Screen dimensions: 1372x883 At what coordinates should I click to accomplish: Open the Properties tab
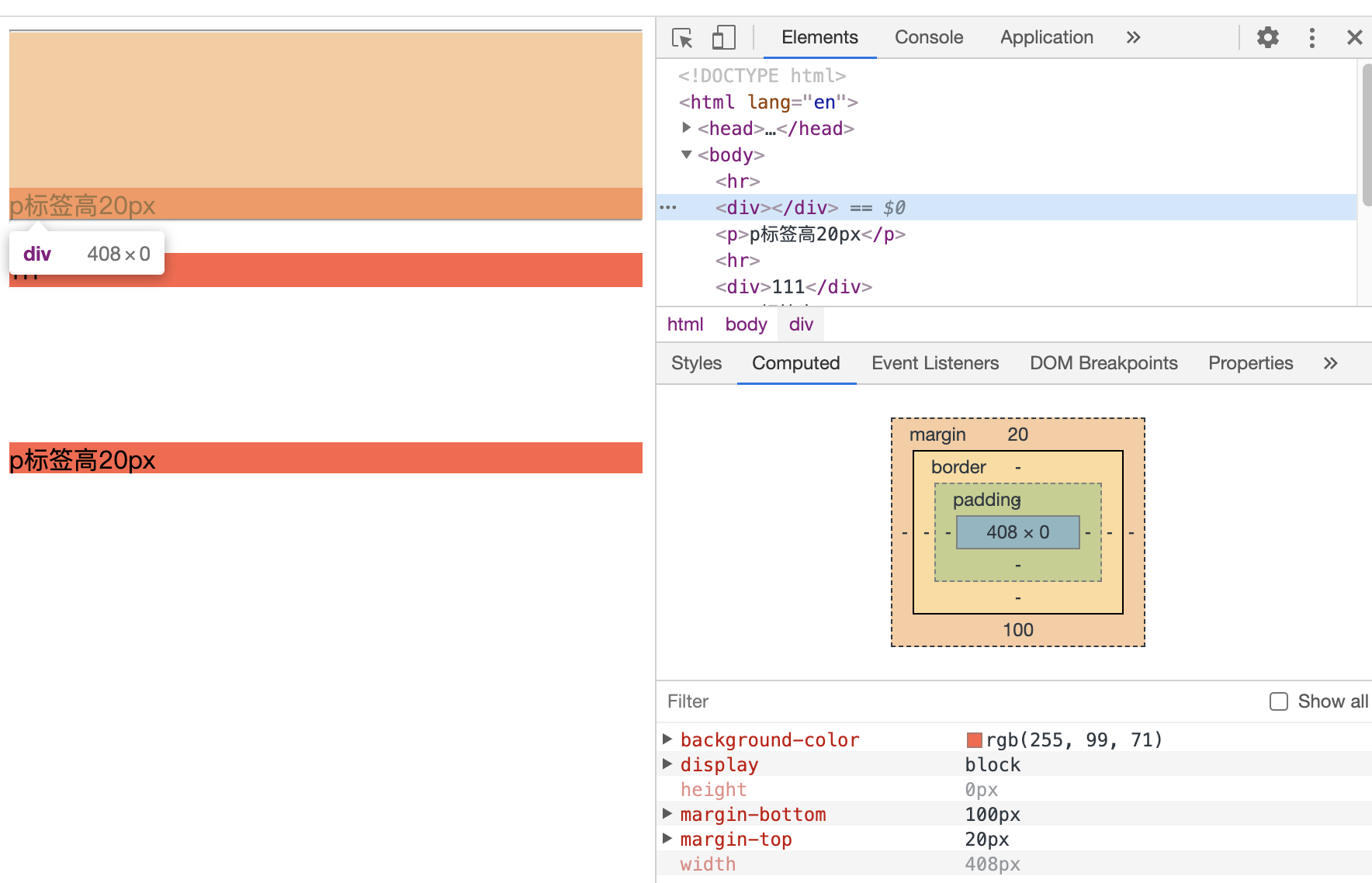tap(1250, 363)
